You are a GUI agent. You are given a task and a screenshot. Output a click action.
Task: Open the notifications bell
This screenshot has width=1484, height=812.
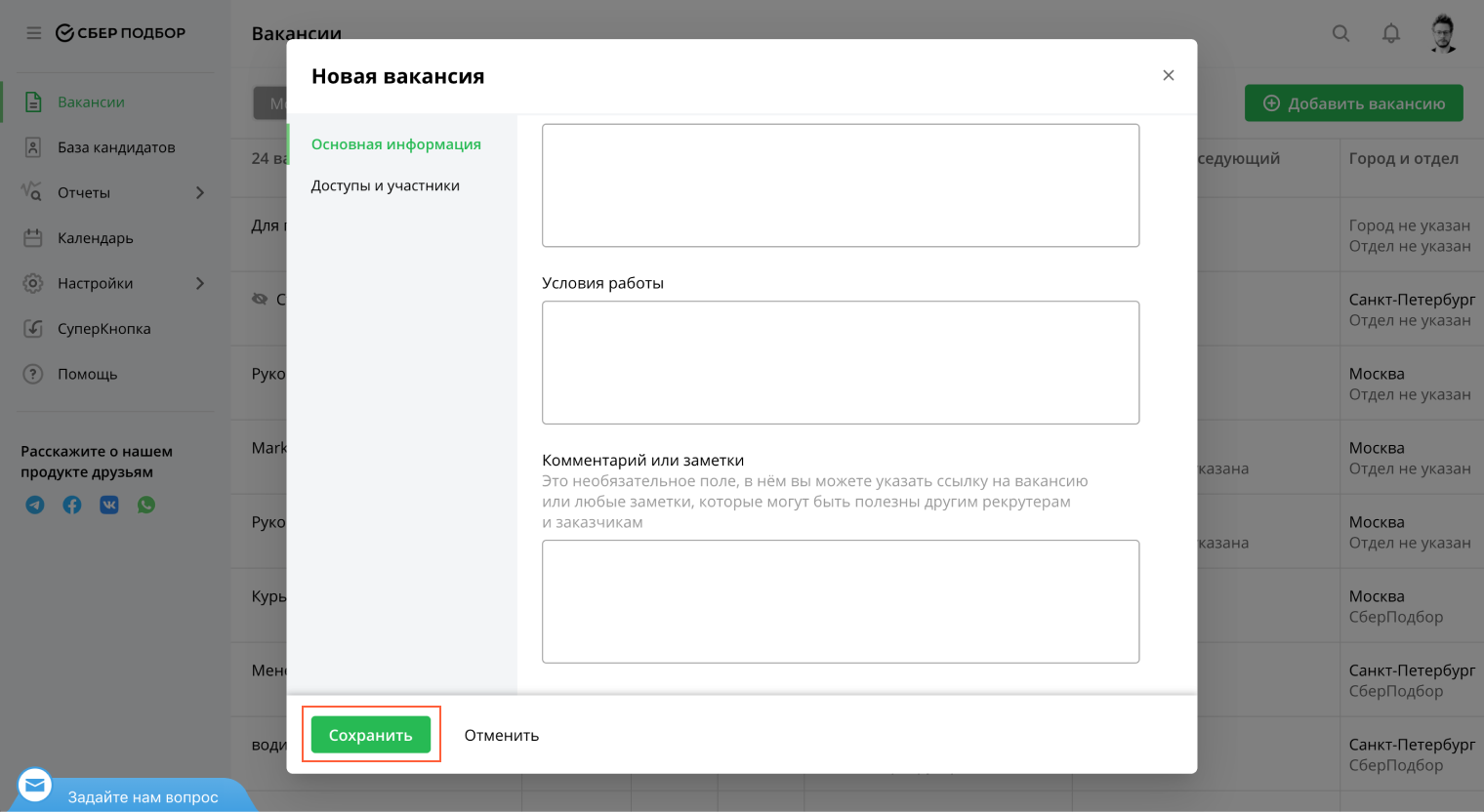(x=1391, y=33)
